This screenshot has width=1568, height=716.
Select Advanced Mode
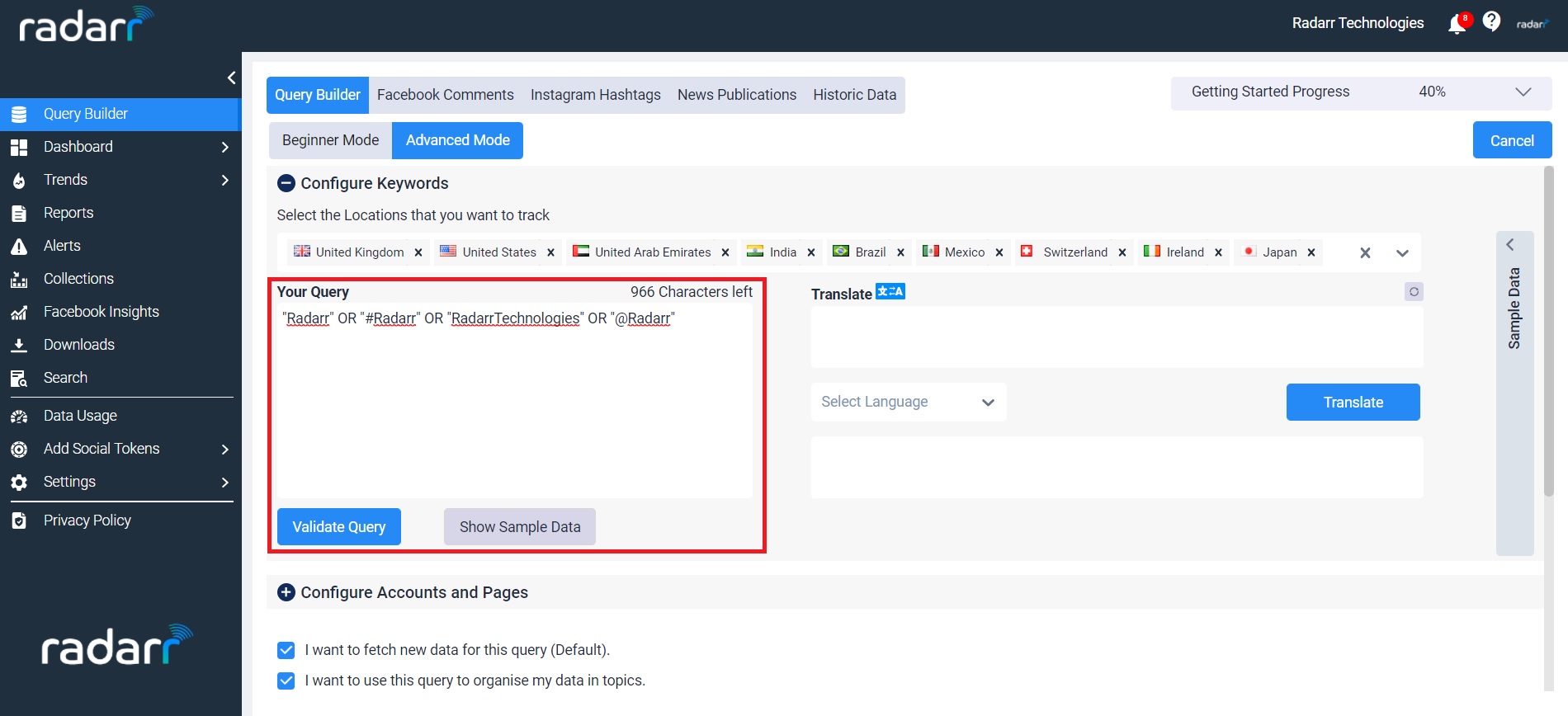coord(458,140)
